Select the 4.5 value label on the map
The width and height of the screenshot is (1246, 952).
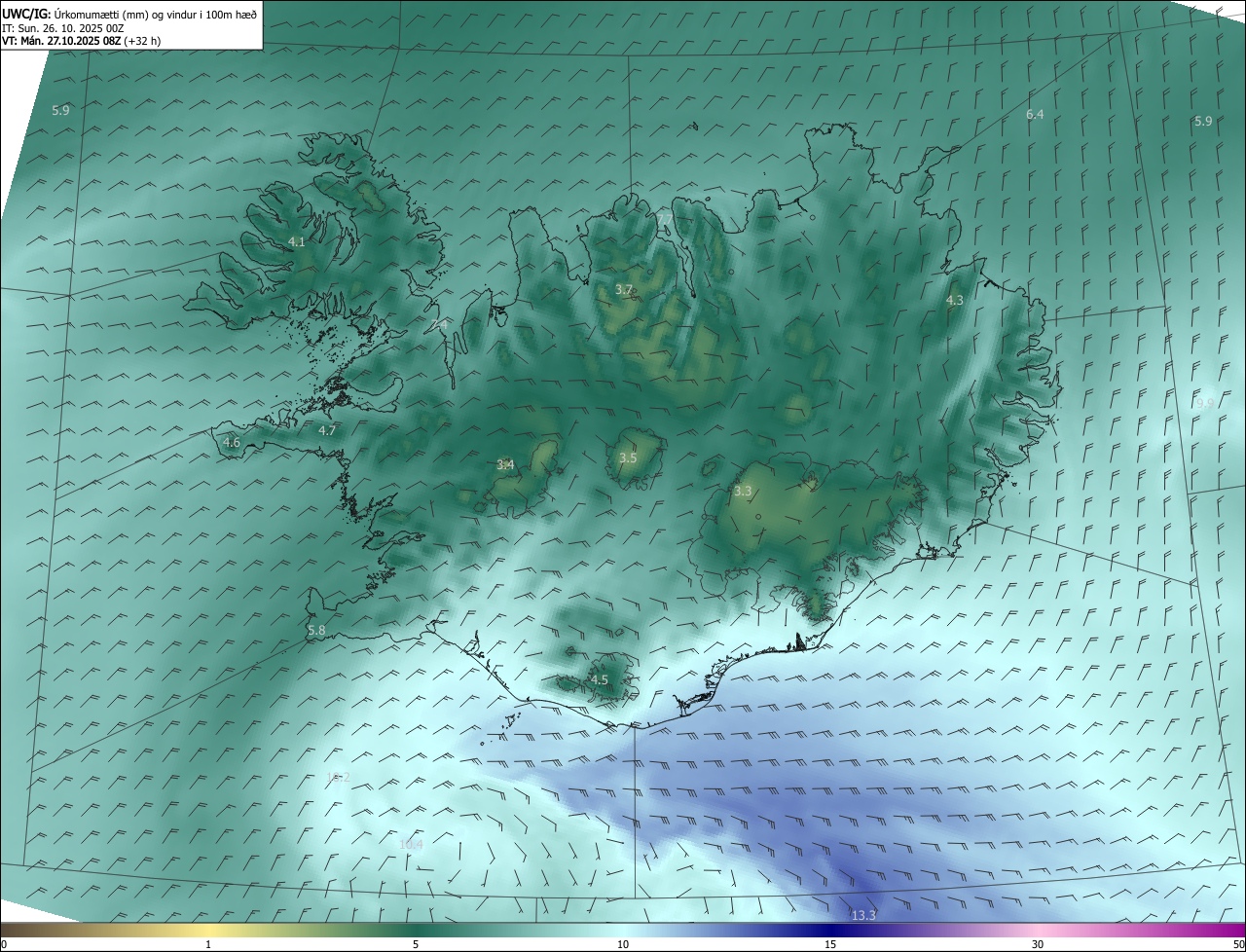point(600,680)
